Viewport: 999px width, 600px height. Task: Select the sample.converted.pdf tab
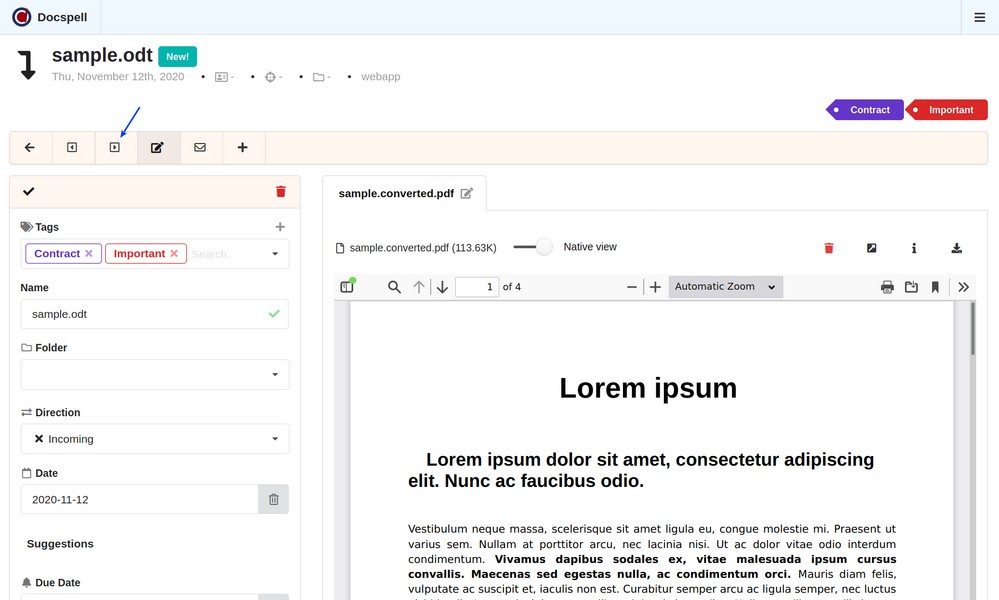(x=396, y=193)
